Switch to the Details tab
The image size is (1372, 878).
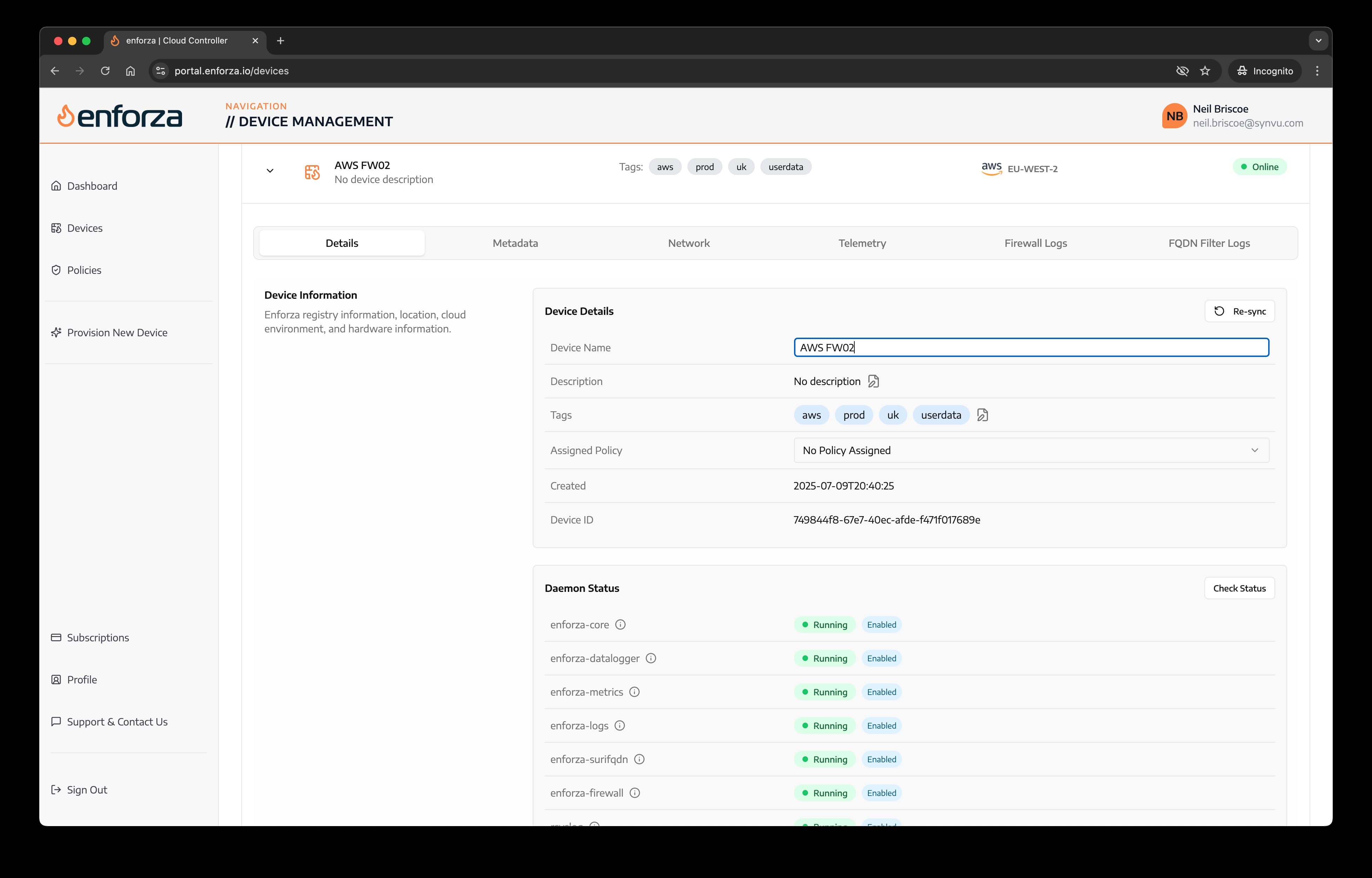(342, 243)
